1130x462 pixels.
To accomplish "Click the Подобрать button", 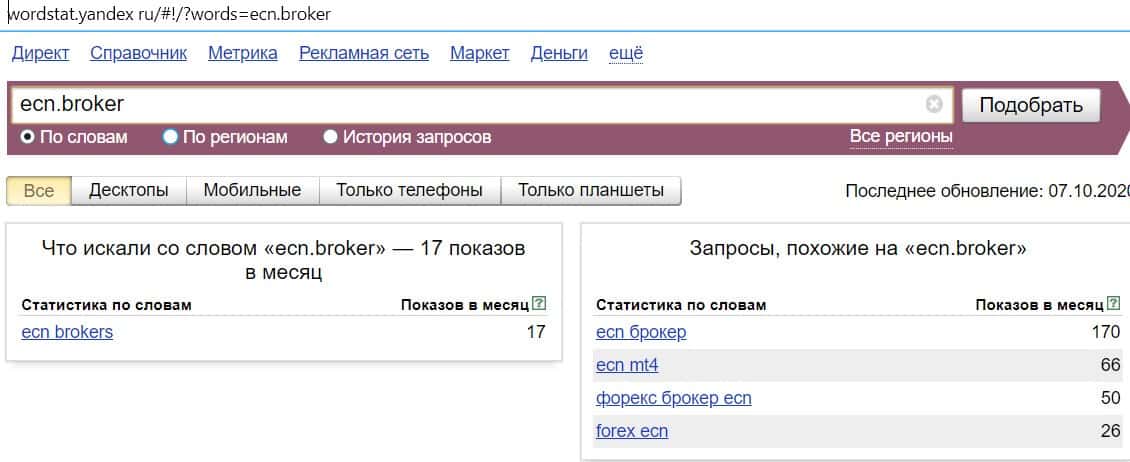I will [1031, 106].
